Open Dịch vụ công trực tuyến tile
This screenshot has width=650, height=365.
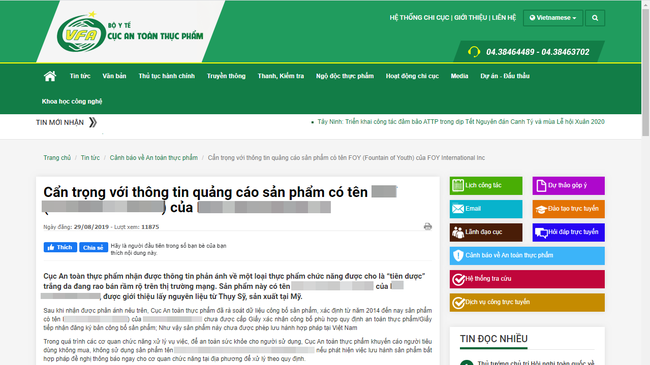click(527, 302)
